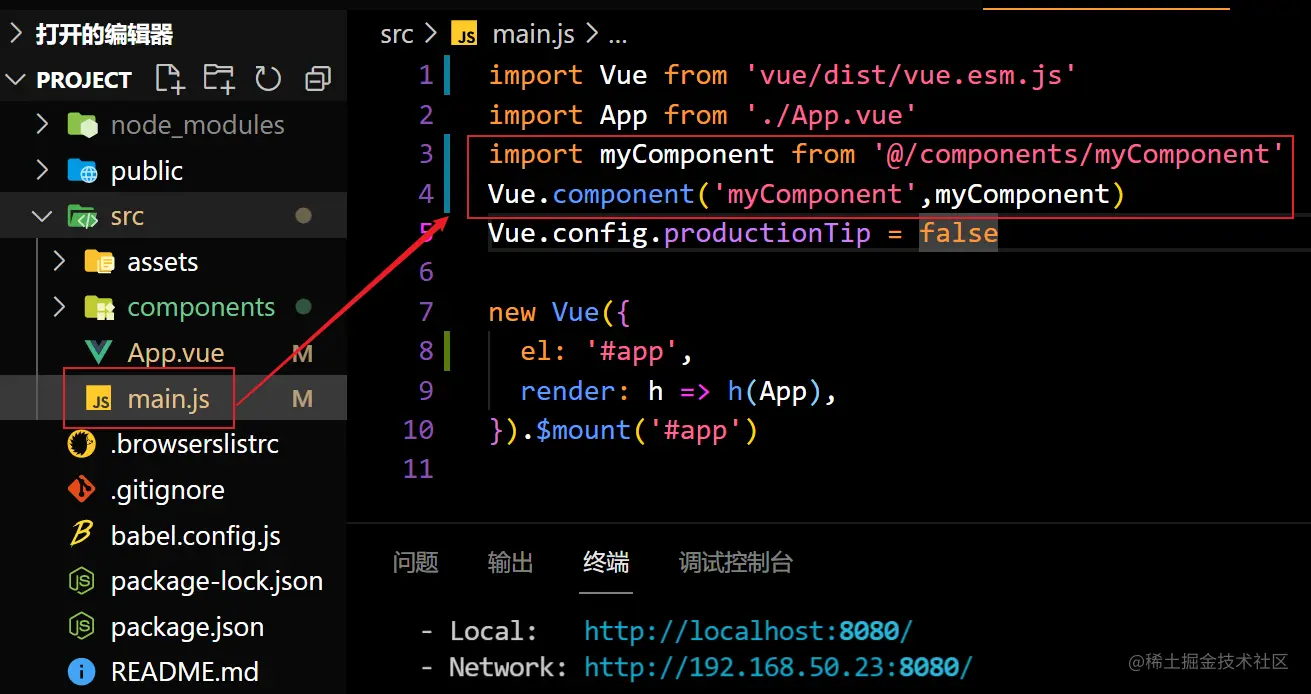
Task: Click line number 6 in the gutter
Action: [x=426, y=272]
